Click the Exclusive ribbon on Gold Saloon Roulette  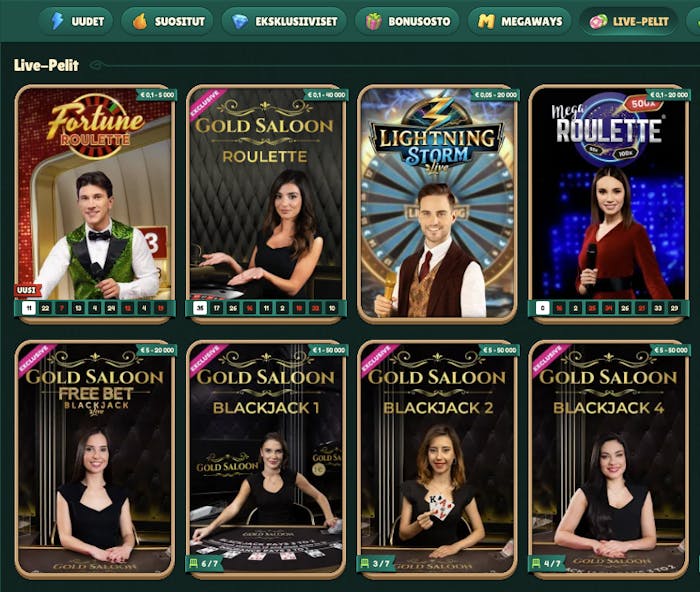[205, 104]
